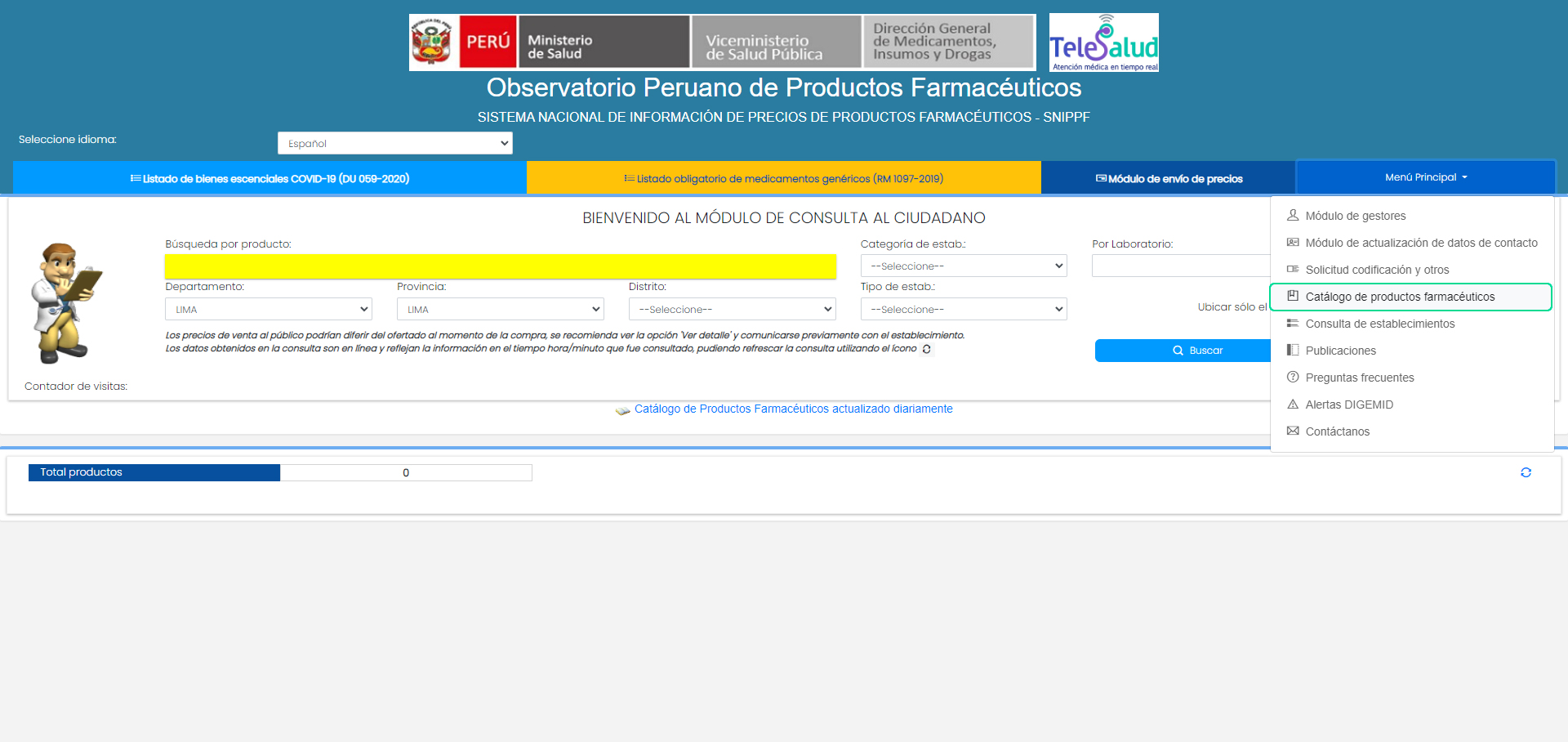1568x742 pixels.
Task: Select Catálogo de productos farmacéuticos menu item
Action: point(1399,297)
